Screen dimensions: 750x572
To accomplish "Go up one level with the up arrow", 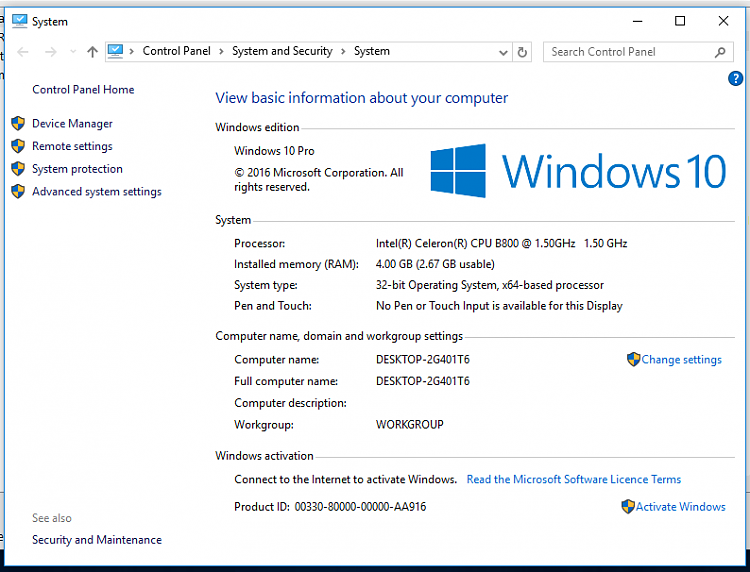I will pos(92,52).
